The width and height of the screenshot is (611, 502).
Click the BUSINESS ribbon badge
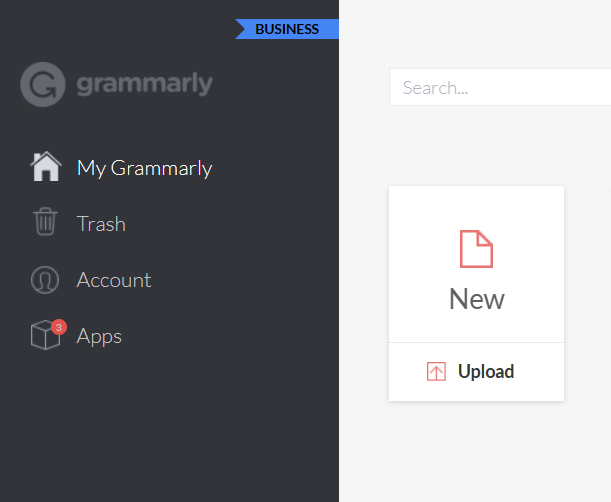click(x=287, y=29)
